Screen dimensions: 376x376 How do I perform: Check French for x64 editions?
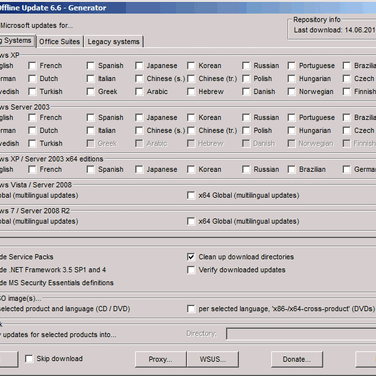click(x=32, y=170)
